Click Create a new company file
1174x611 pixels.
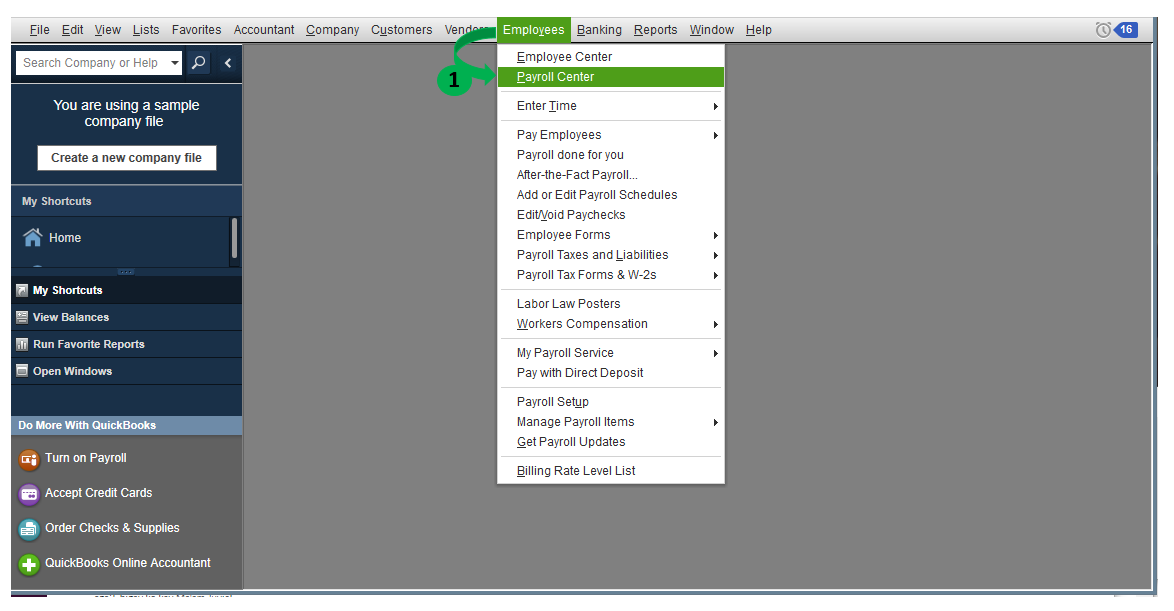click(x=126, y=157)
